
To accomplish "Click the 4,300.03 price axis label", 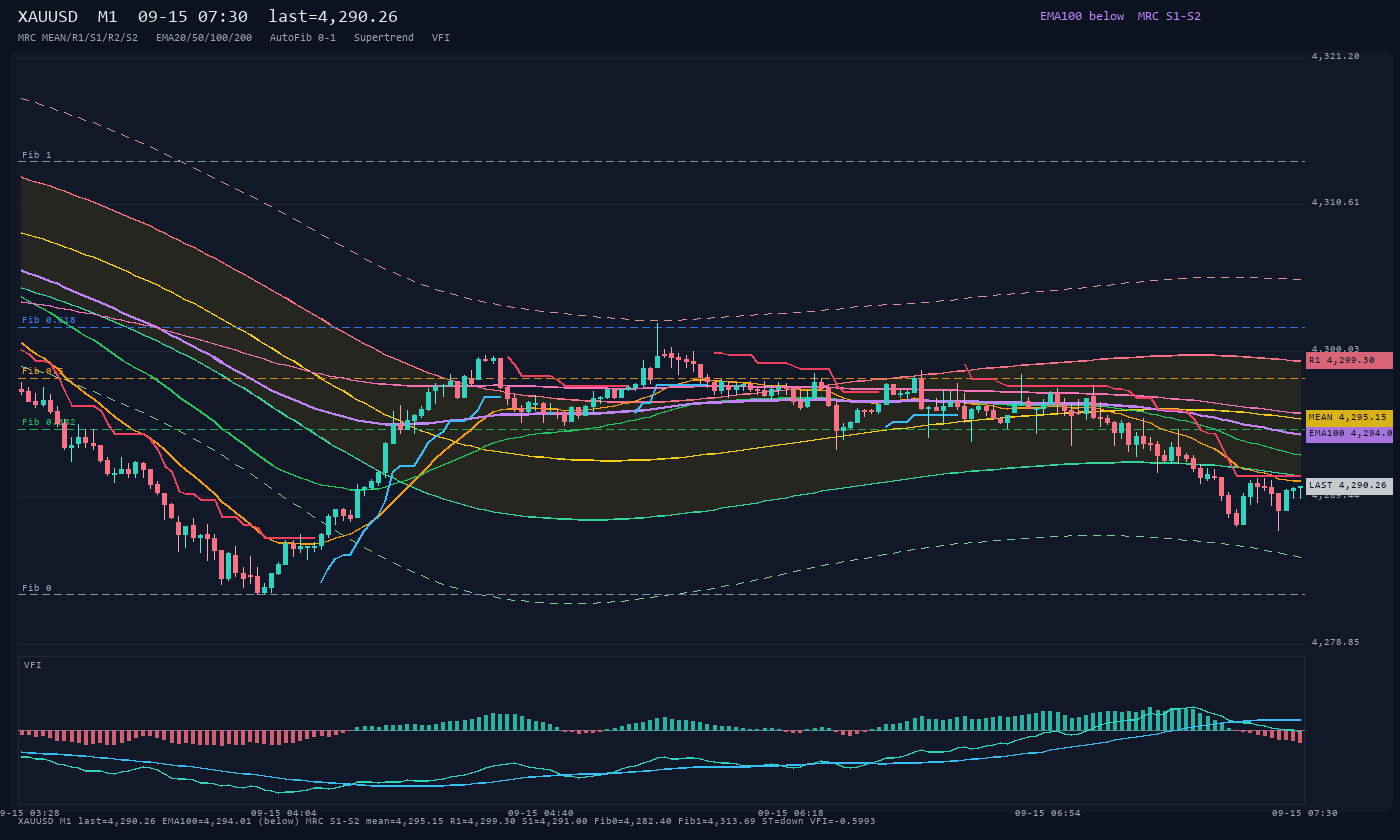I will [x=1336, y=349].
